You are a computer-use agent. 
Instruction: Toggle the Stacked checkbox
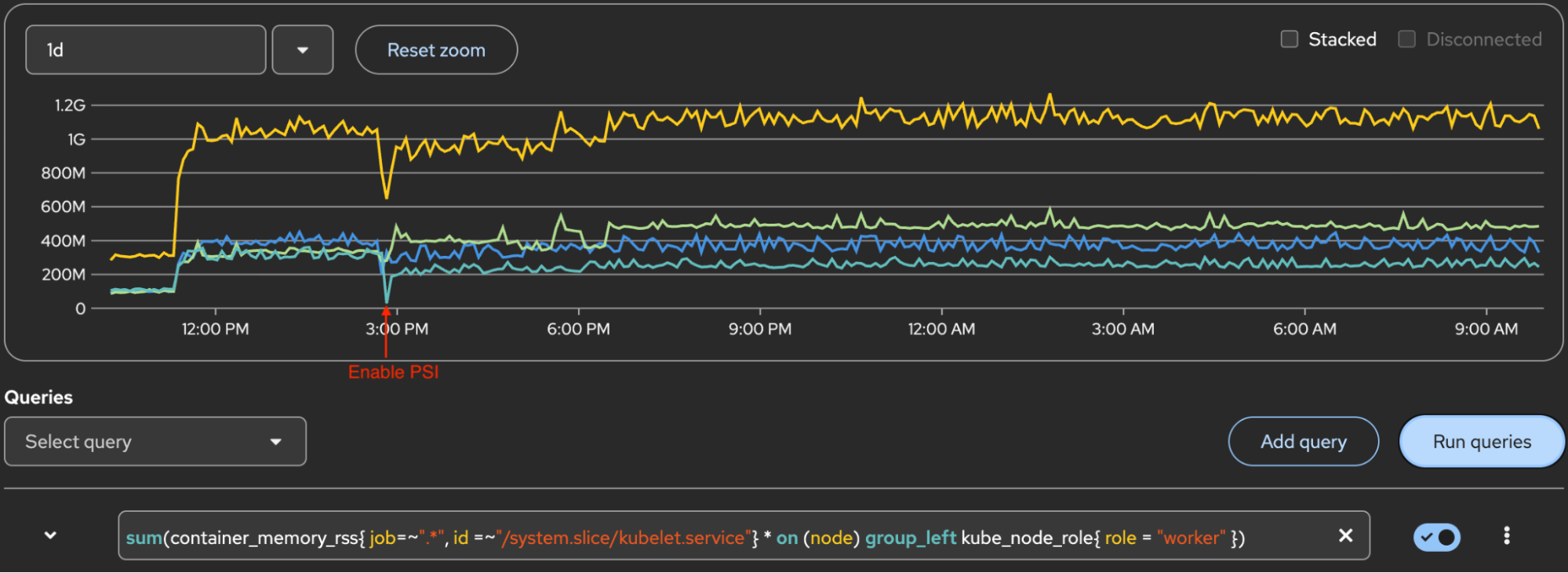coord(1289,39)
